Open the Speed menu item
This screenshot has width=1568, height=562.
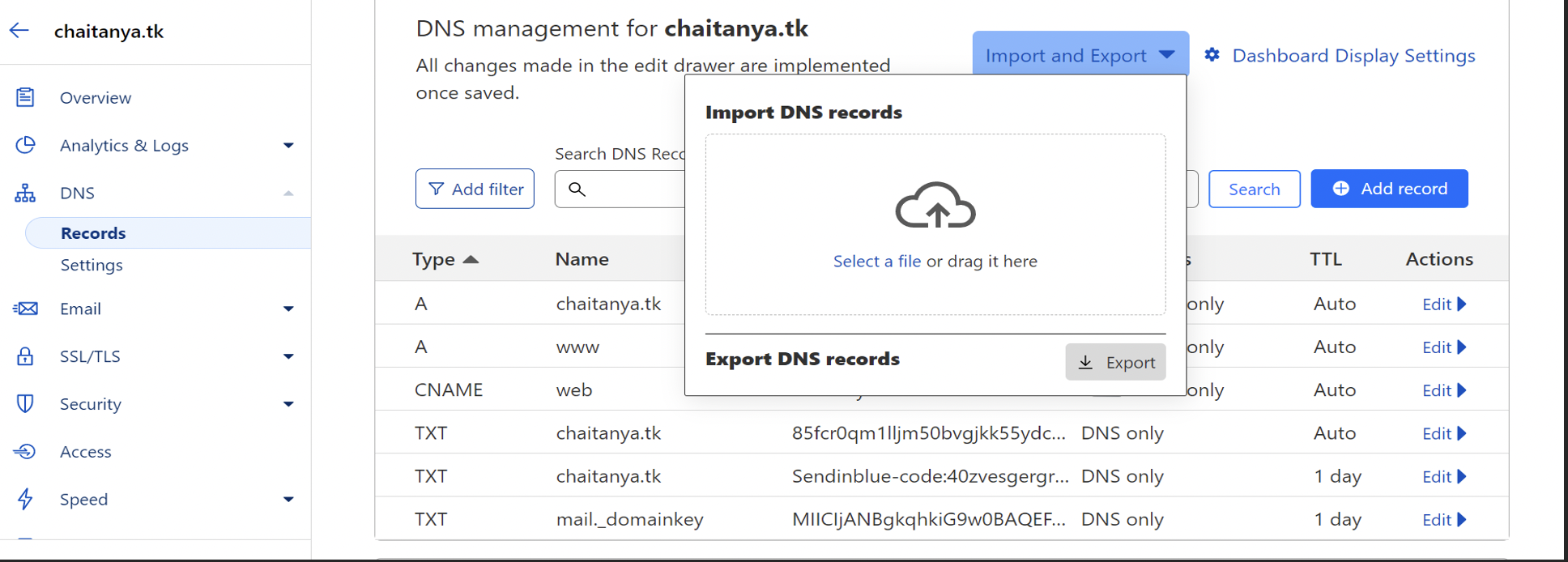(83, 499)
